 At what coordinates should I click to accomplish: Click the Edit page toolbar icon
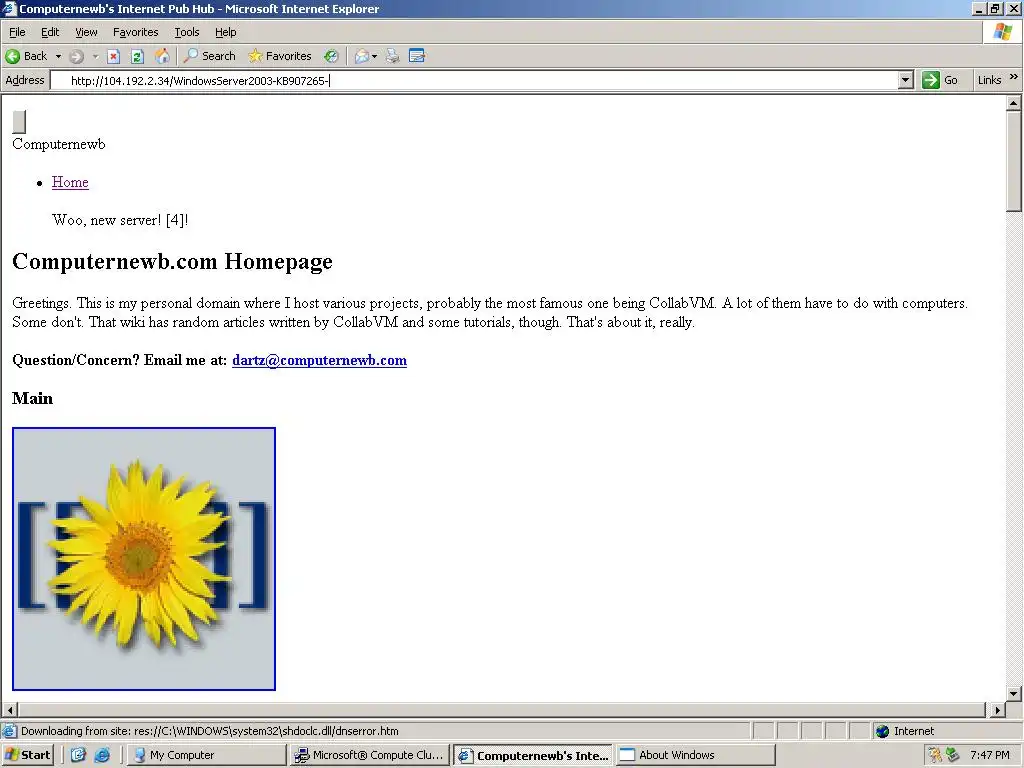click(x=417, y=56)
